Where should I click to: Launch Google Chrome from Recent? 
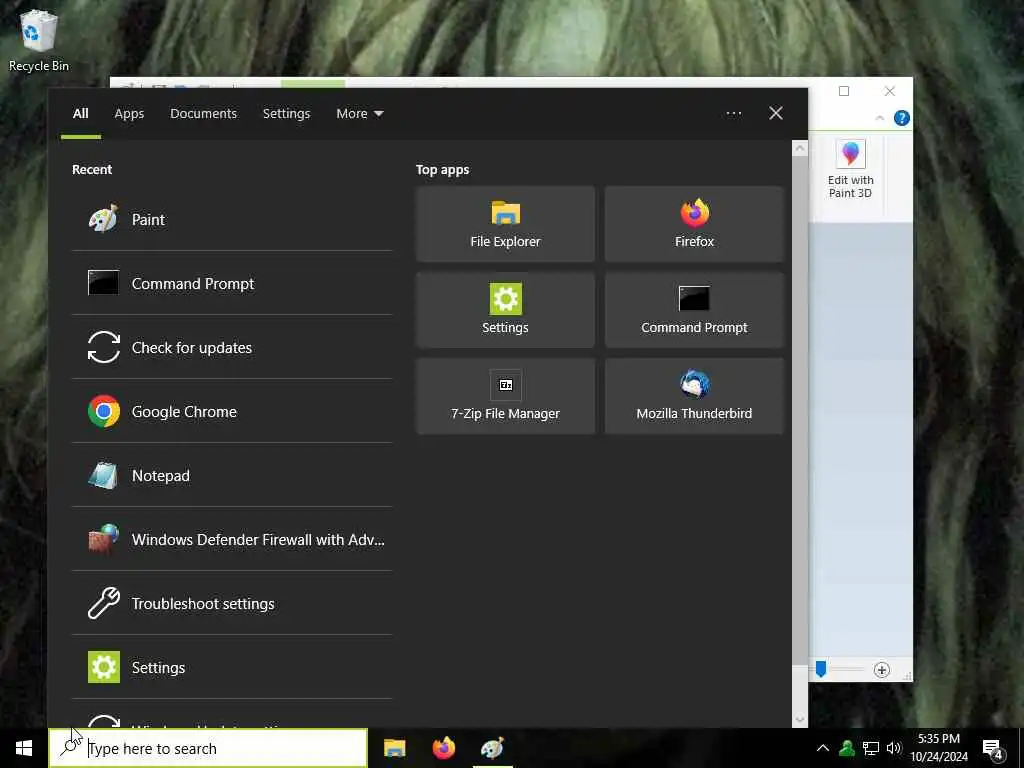pos(232,411)
